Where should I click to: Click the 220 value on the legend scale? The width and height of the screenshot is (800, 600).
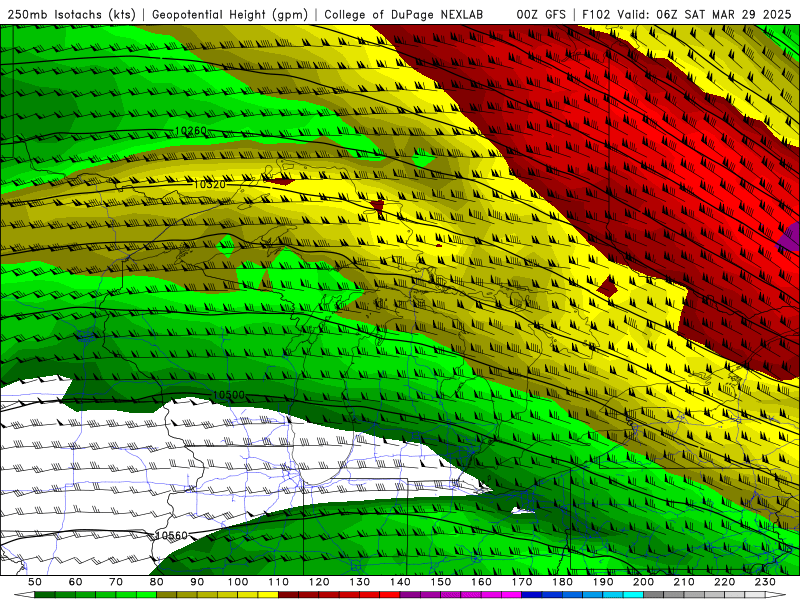[x=724, y=582]
